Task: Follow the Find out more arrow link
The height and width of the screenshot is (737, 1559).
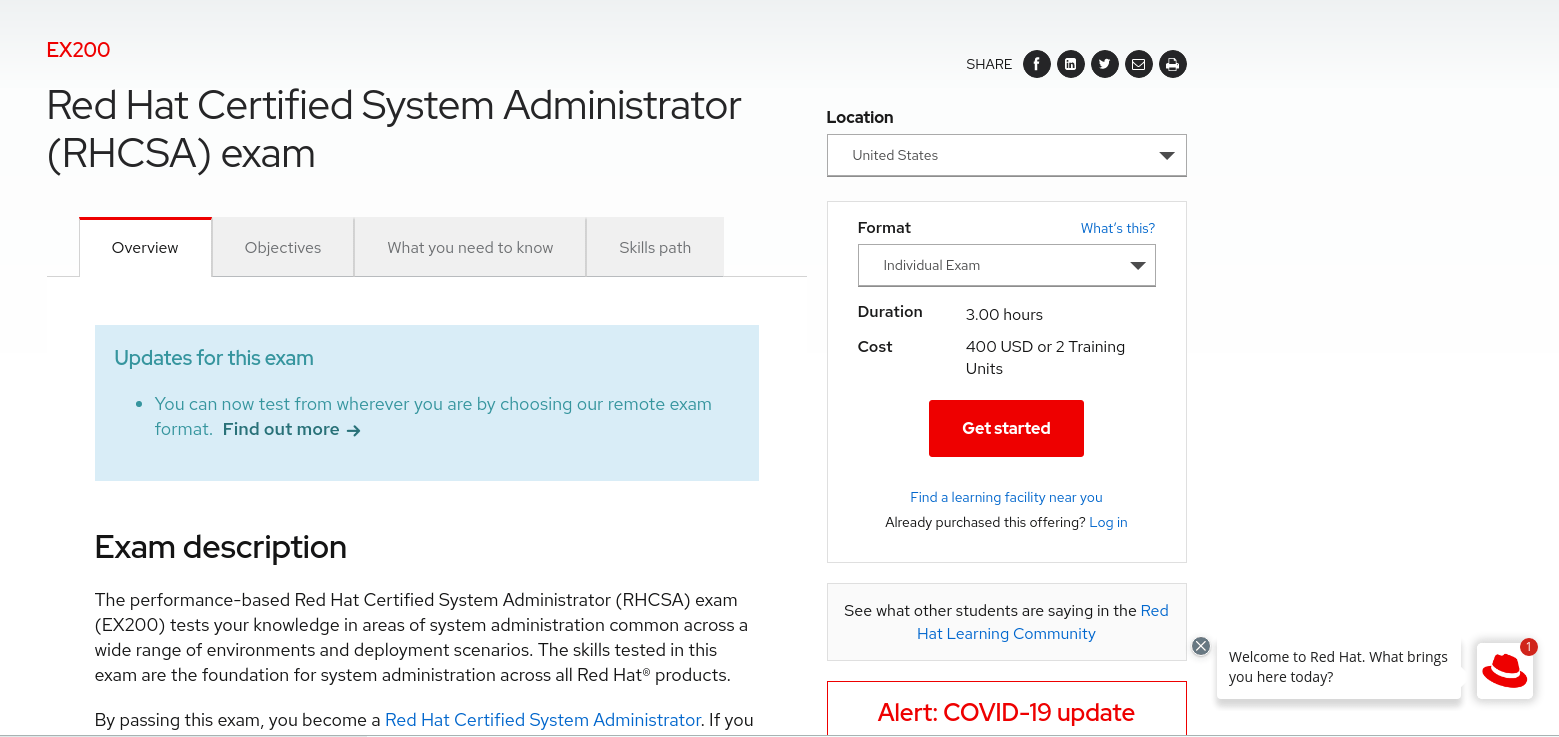Action: click(x=290, y=429)
